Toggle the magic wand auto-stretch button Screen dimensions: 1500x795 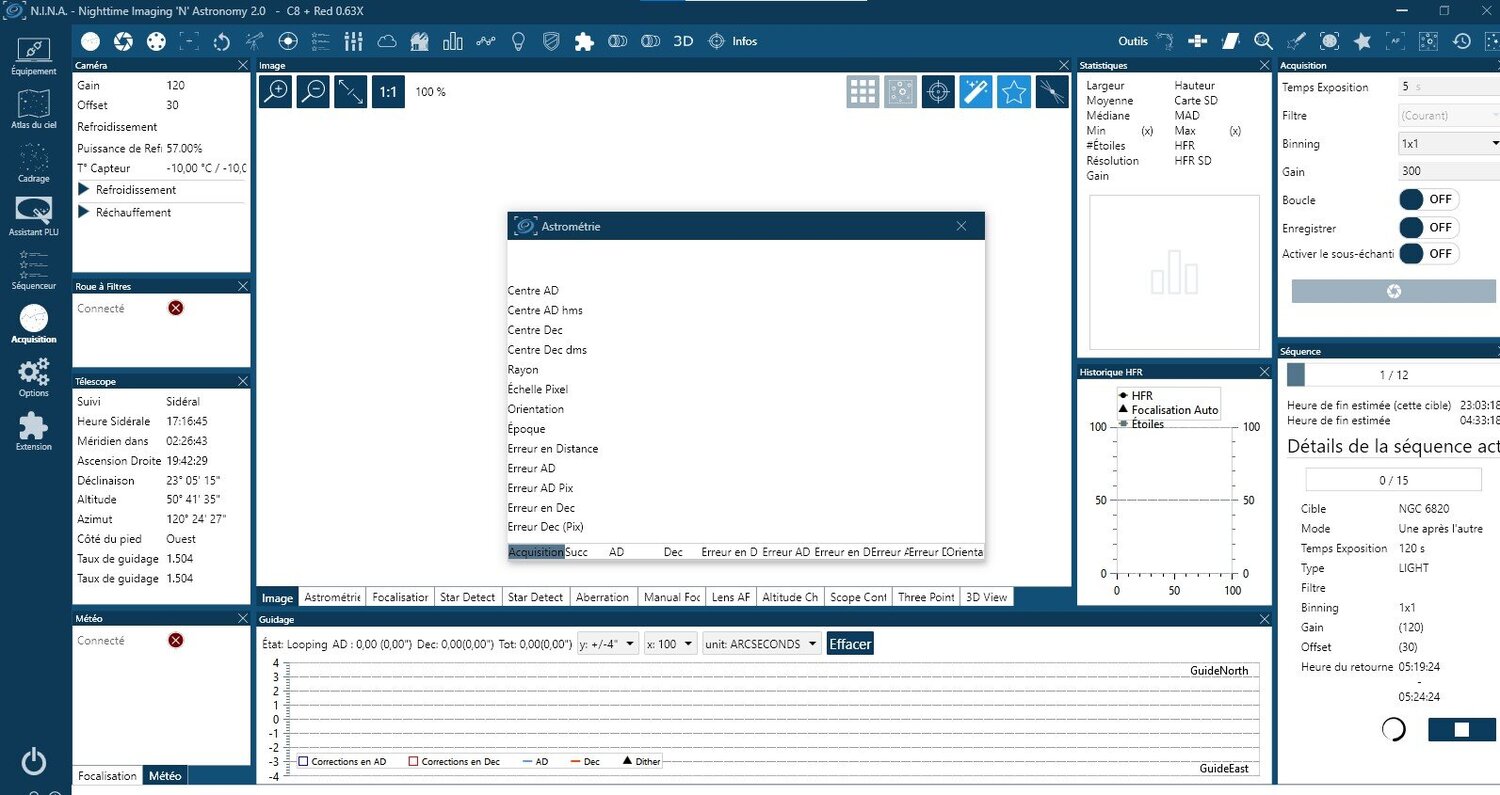pos(976,92)
